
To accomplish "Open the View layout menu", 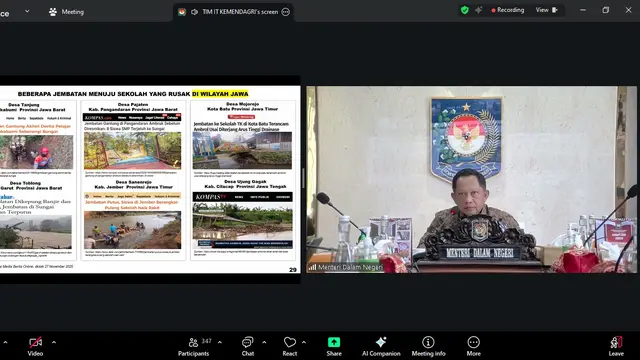I will [547, 10].
